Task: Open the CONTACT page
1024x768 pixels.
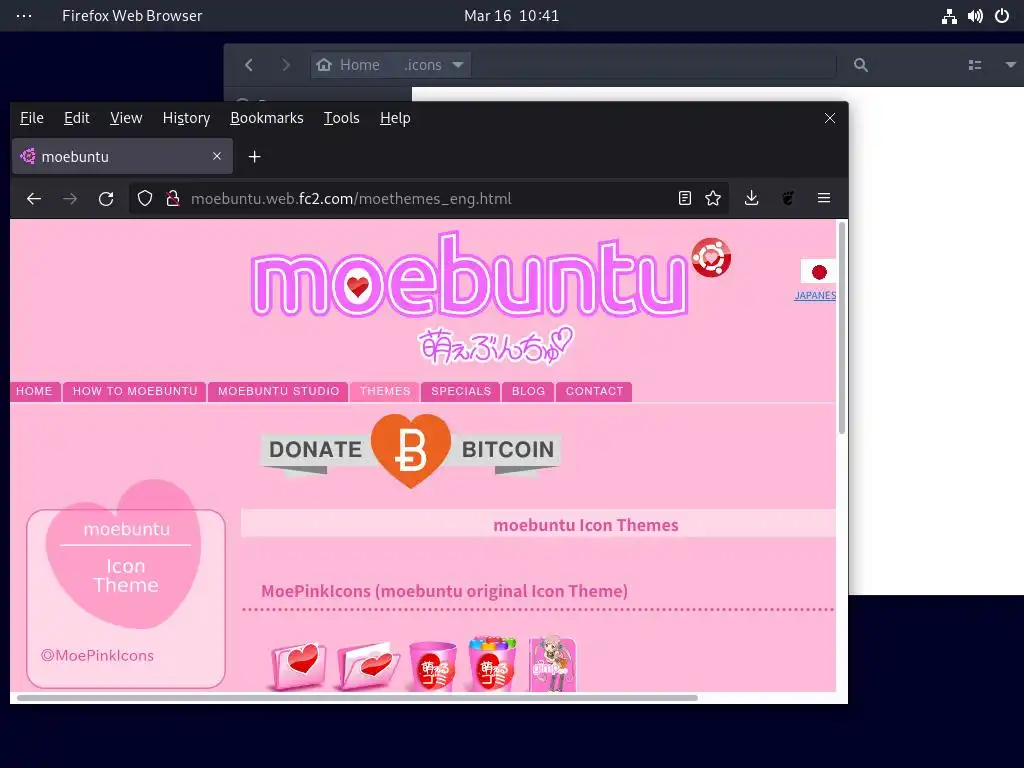Action: coord(594,391)
